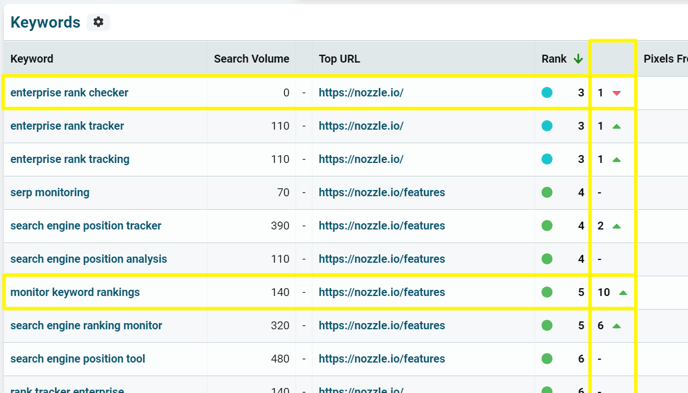
Task: Click teal rank dot for enterprise rank tracking
Action: point(547,159)
